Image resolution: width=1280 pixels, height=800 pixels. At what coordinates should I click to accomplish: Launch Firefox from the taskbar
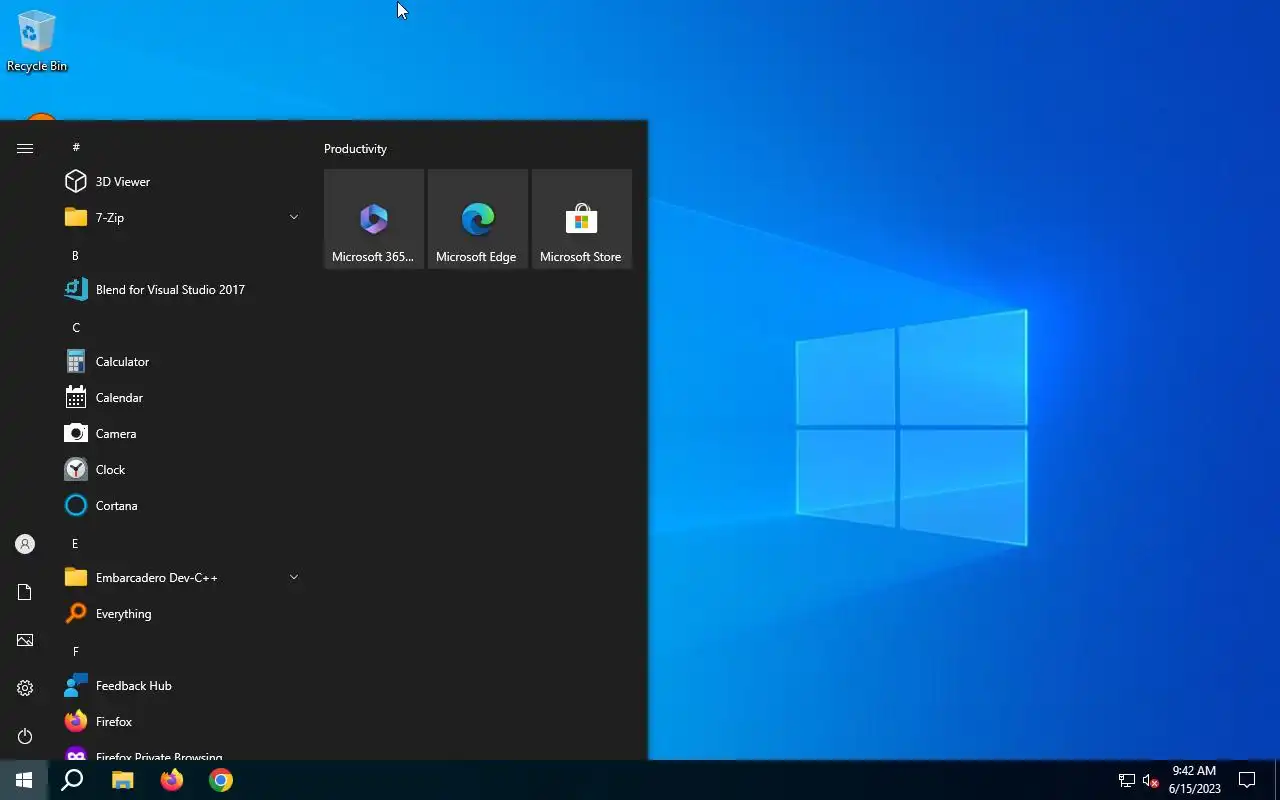tap(172, 780)
